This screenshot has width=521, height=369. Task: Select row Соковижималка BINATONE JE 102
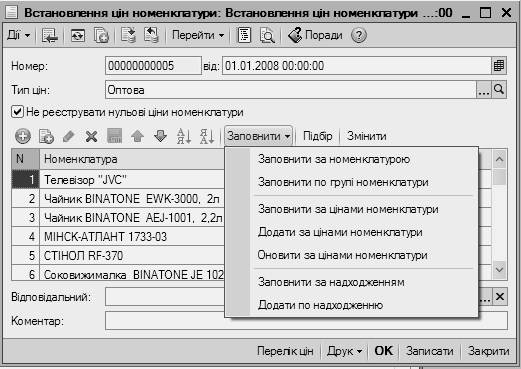click(118, 274)
